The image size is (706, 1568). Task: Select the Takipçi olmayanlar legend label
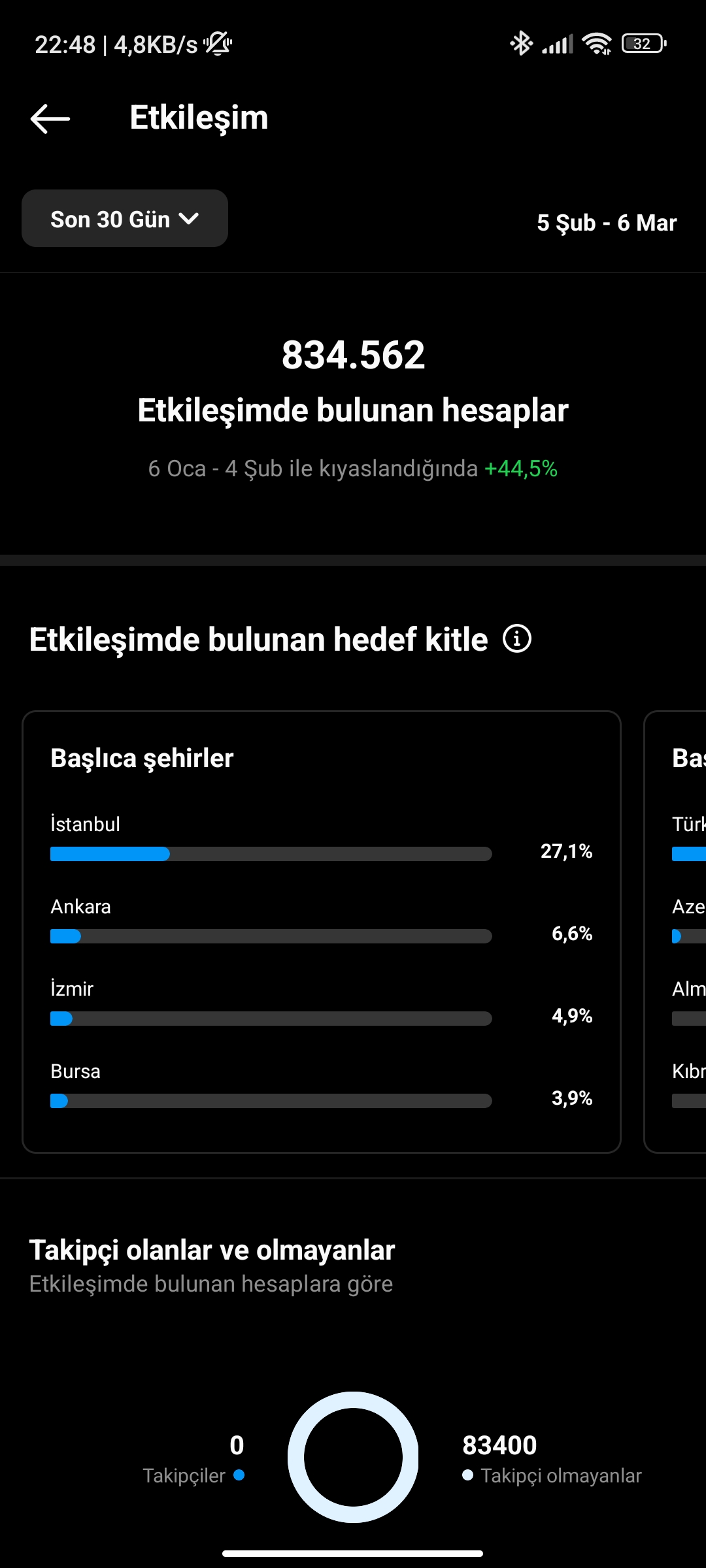pos(561,1475)
